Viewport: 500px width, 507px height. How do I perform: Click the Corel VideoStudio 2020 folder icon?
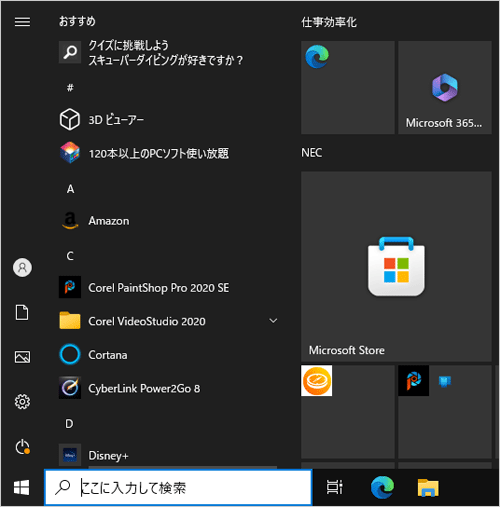[70, 321]
